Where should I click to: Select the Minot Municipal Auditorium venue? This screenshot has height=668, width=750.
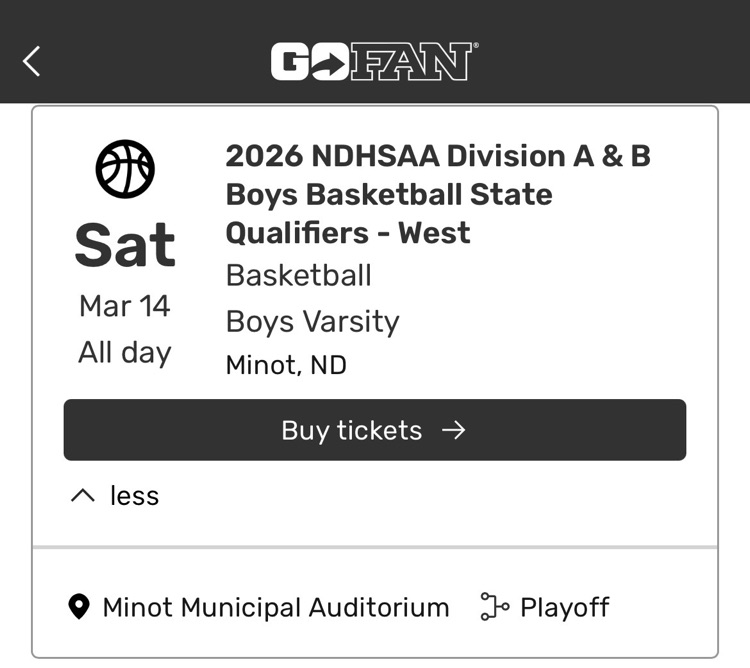[x=276, y=607]
